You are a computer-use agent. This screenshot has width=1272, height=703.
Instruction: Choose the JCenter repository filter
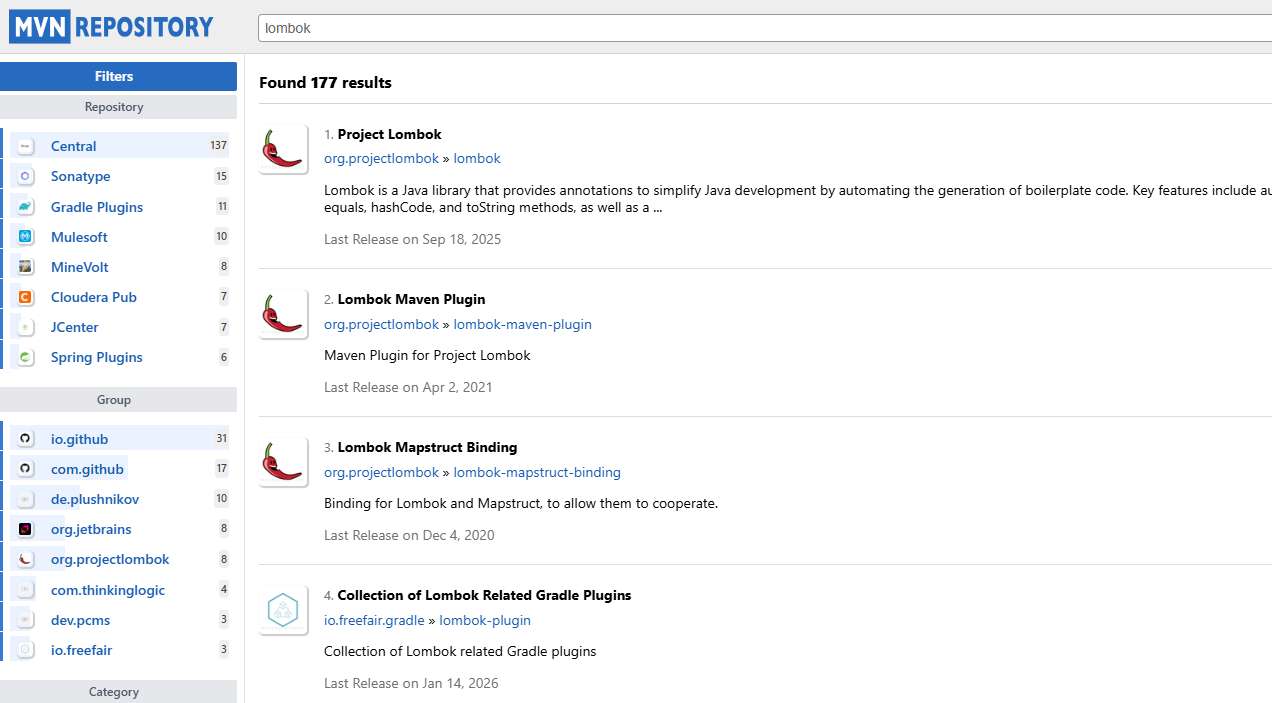[75, 327]
